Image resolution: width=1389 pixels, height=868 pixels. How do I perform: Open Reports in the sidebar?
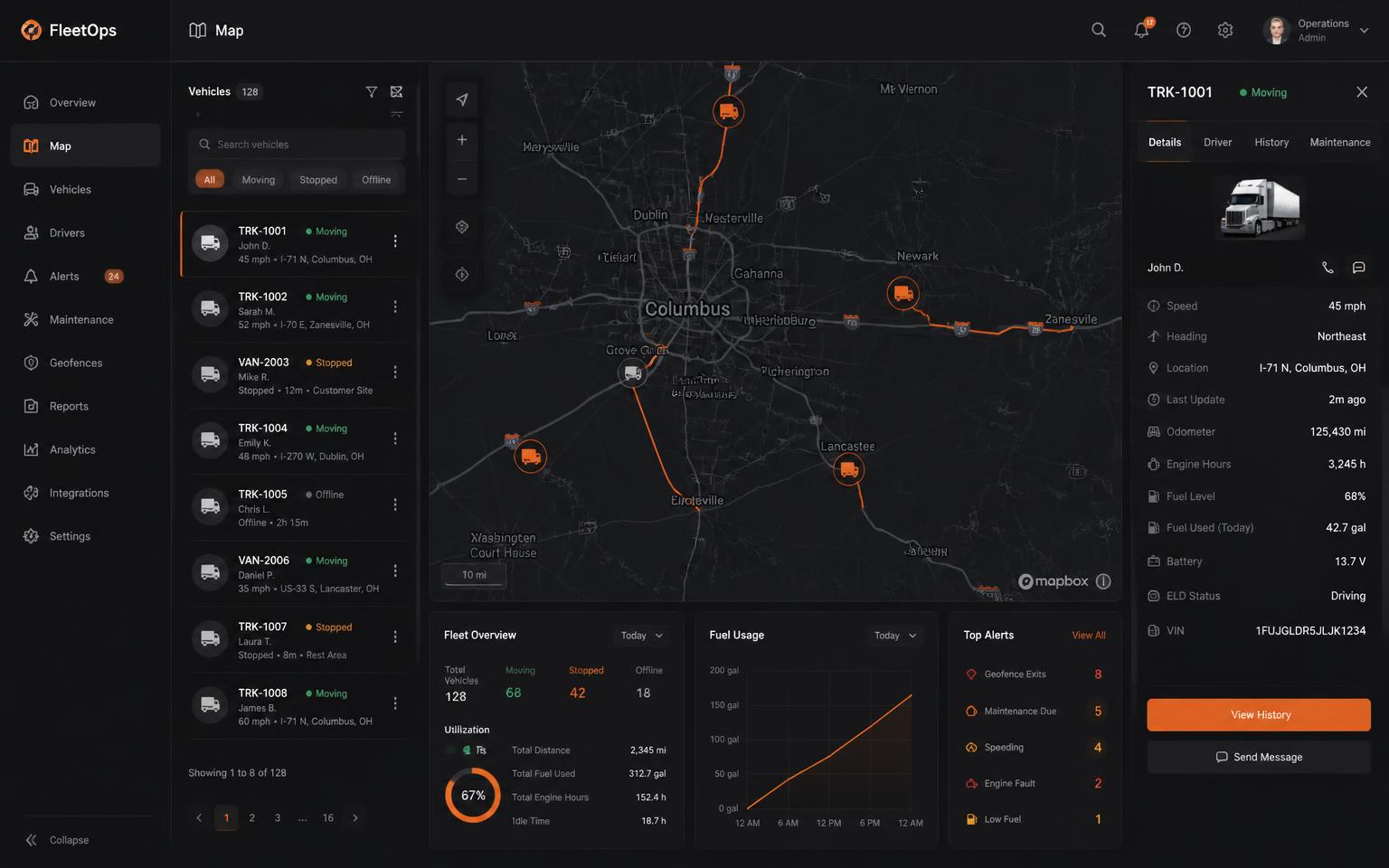[x=85, y=406]
